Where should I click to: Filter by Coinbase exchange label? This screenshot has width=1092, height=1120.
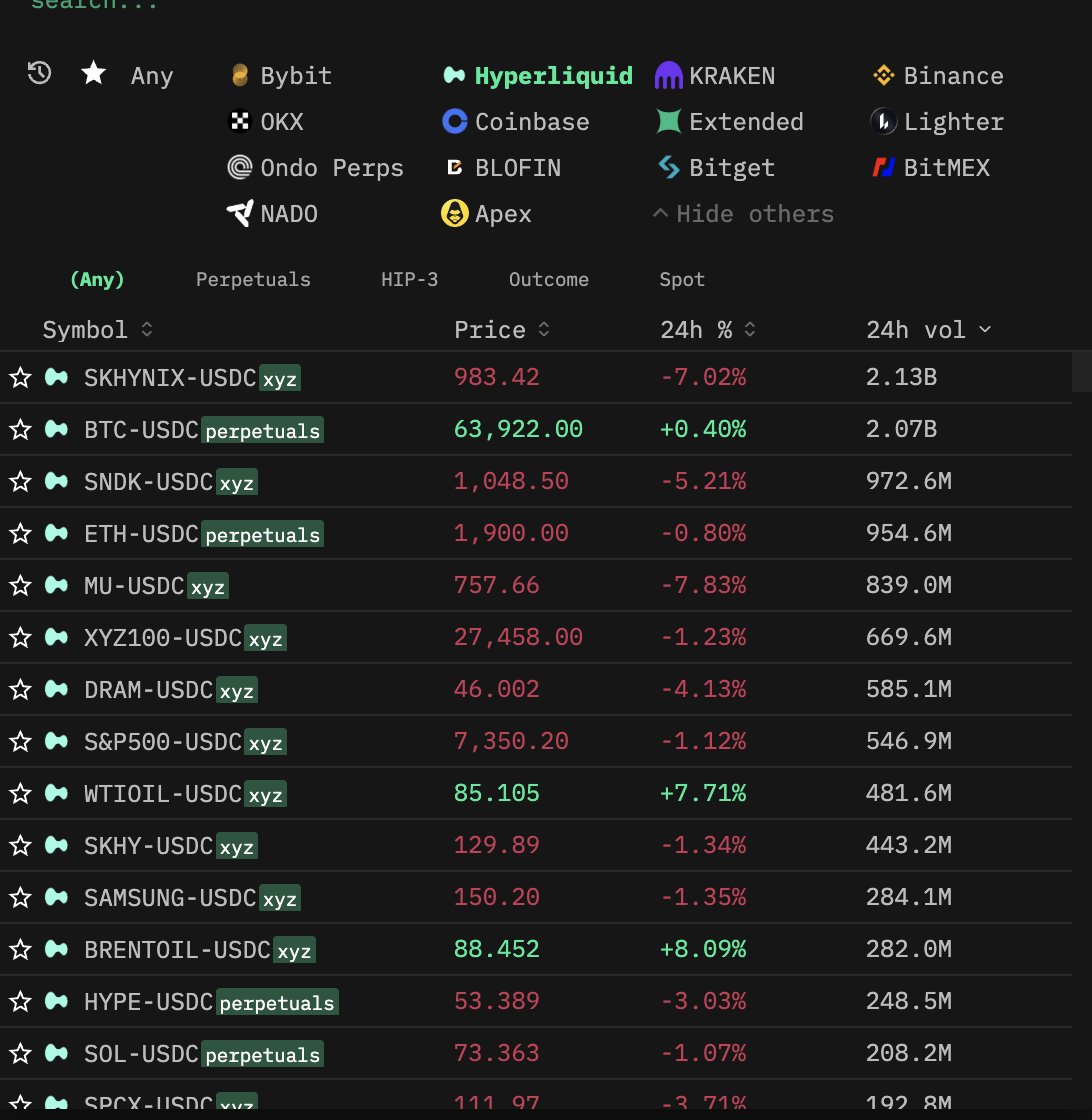tap(532, 121)
